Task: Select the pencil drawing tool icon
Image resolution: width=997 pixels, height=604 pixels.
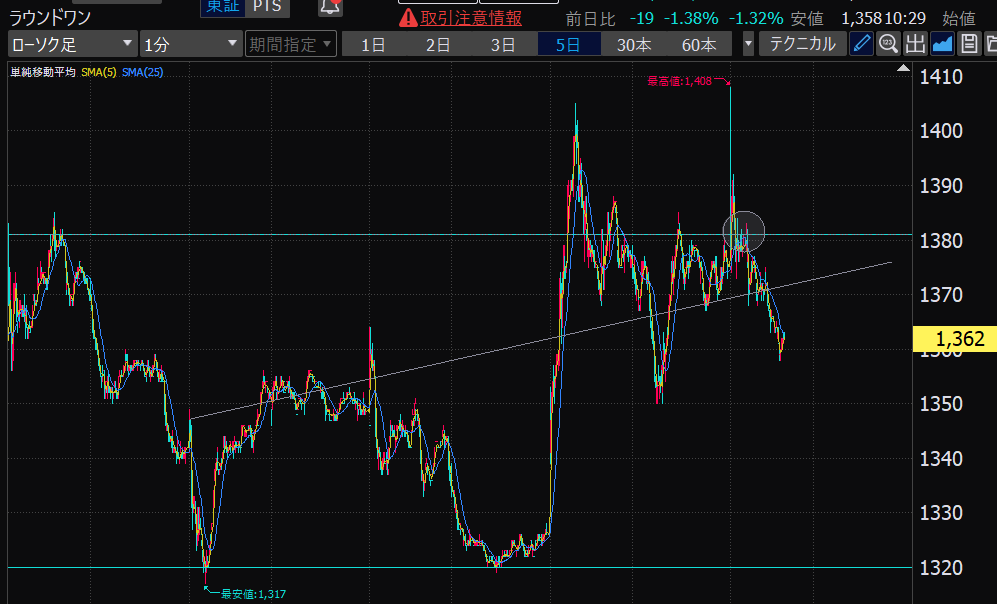Action: tap(861, 44)
